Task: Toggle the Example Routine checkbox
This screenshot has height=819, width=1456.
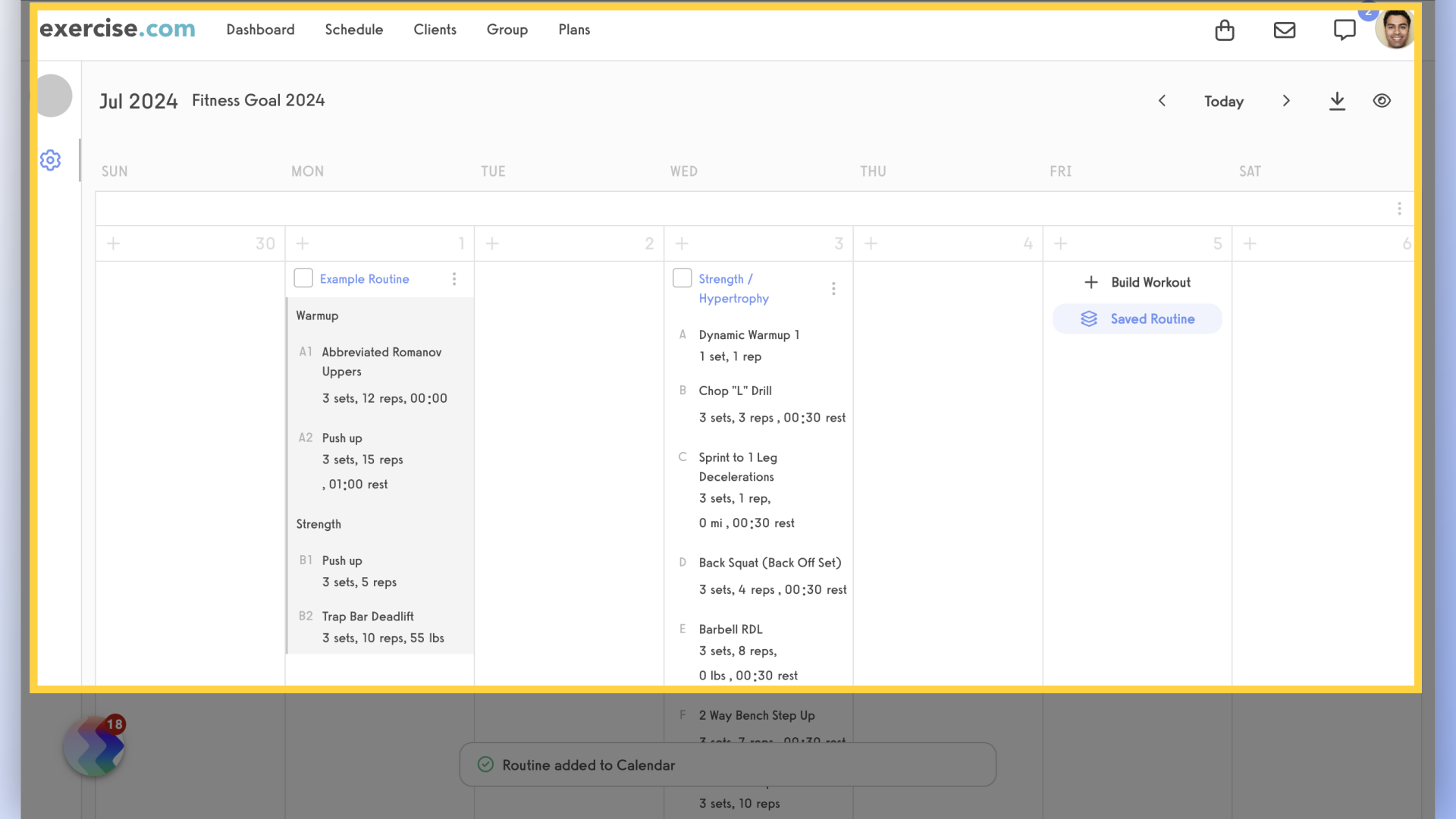Action: (303, 278)
